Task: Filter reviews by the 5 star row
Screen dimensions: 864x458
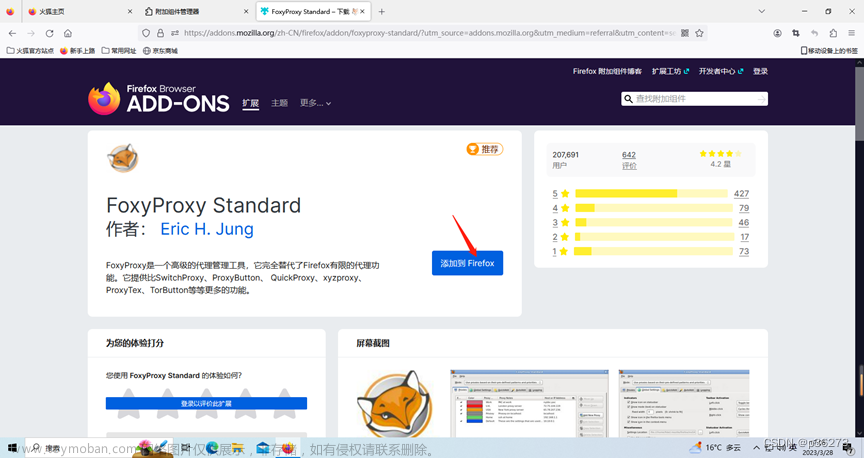Action: (650, 193)
